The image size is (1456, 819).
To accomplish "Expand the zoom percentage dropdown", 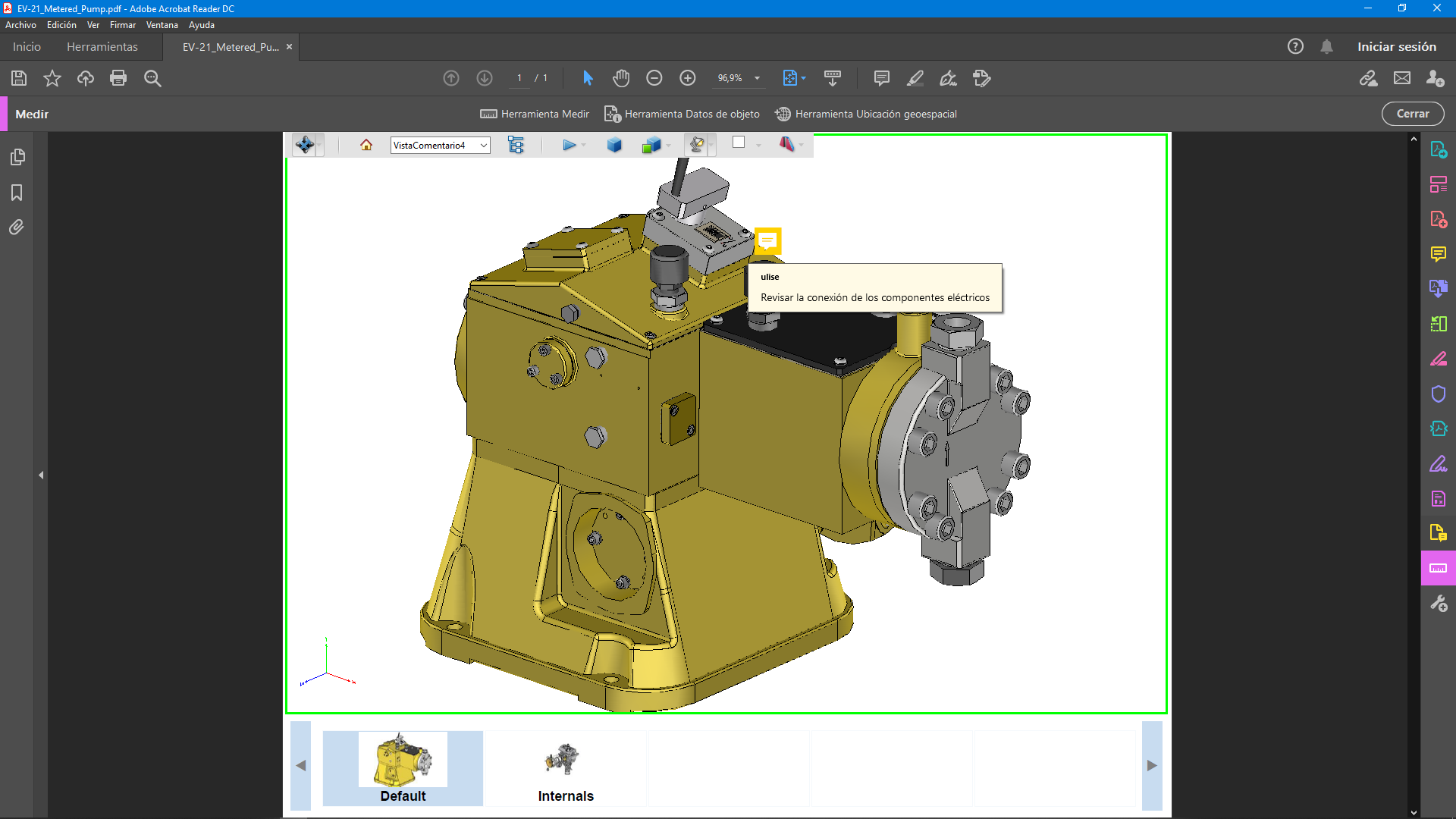I will pyautogui.click(x=757, y=78).
